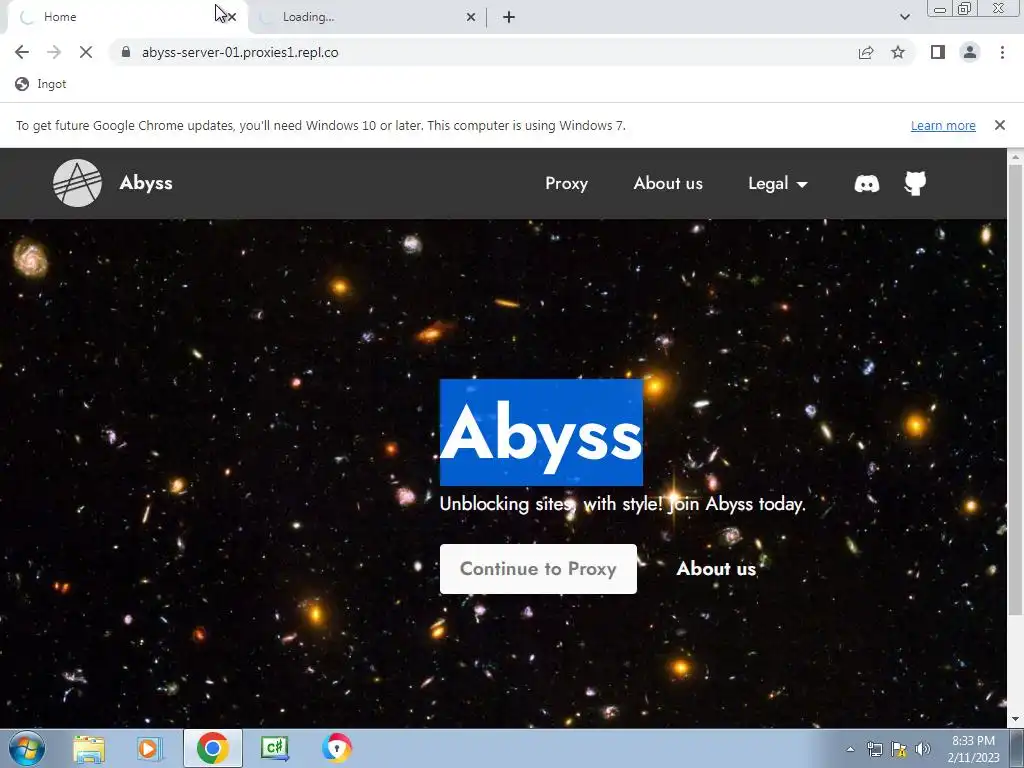The height and width of the screenshot is (768, 1024).
Task: Share this page icon in address bar
Action: pos(866,52)
